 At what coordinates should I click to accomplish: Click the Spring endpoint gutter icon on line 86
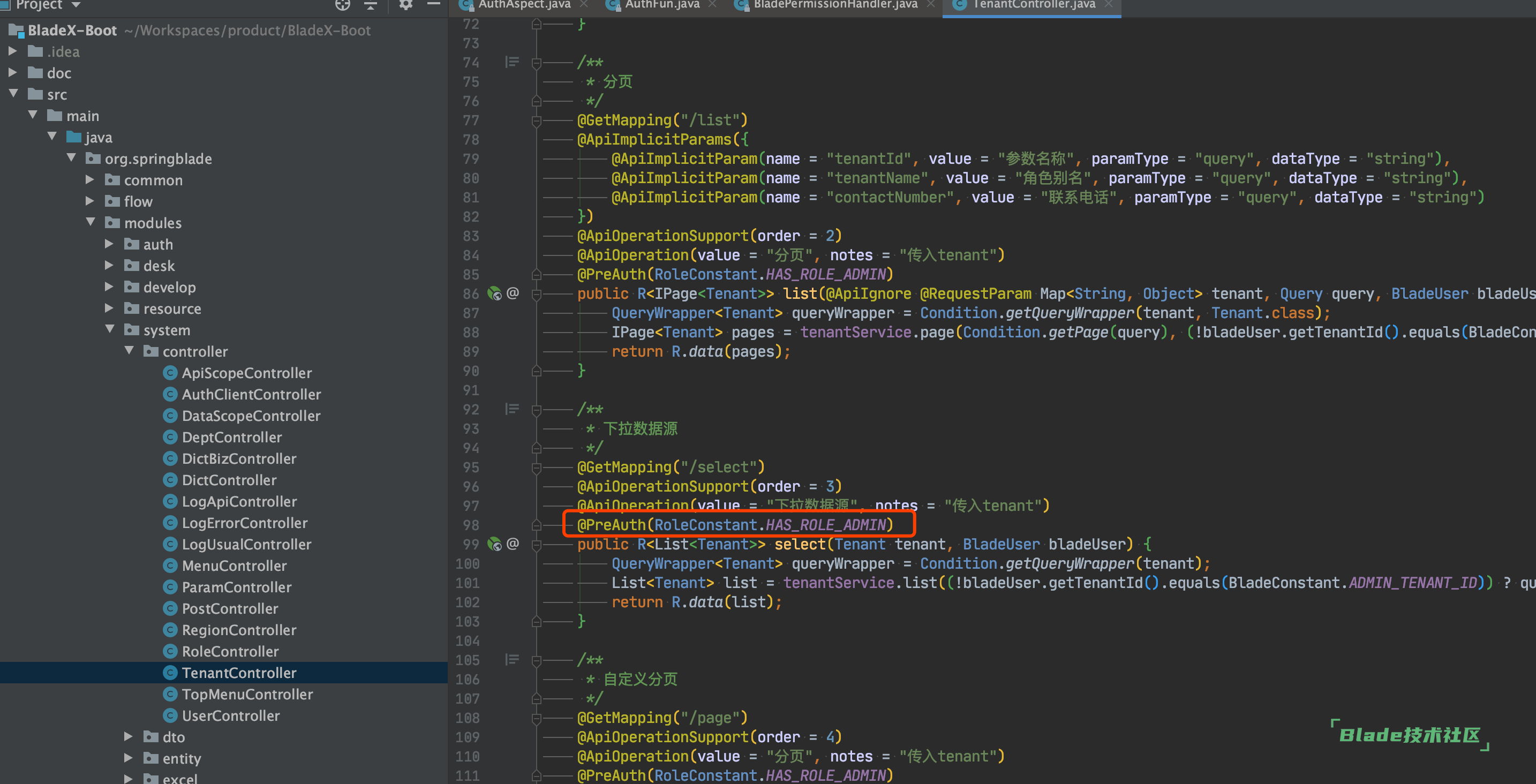click(494, 293)
